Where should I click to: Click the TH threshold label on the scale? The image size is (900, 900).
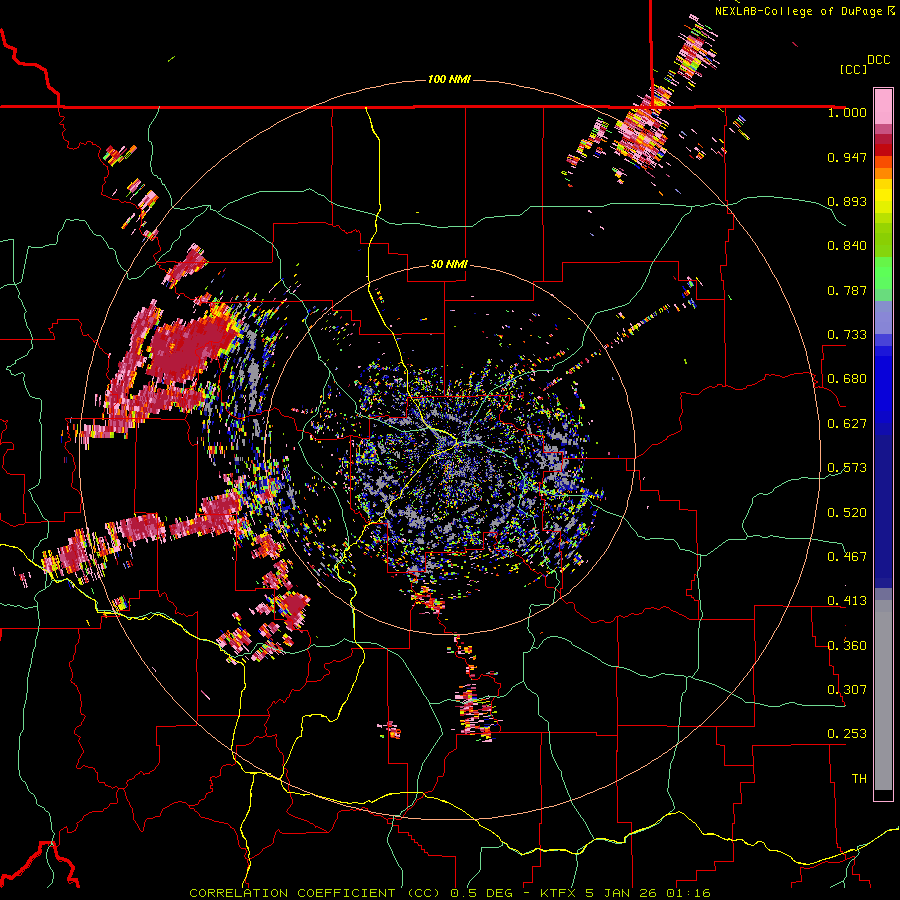859,779
